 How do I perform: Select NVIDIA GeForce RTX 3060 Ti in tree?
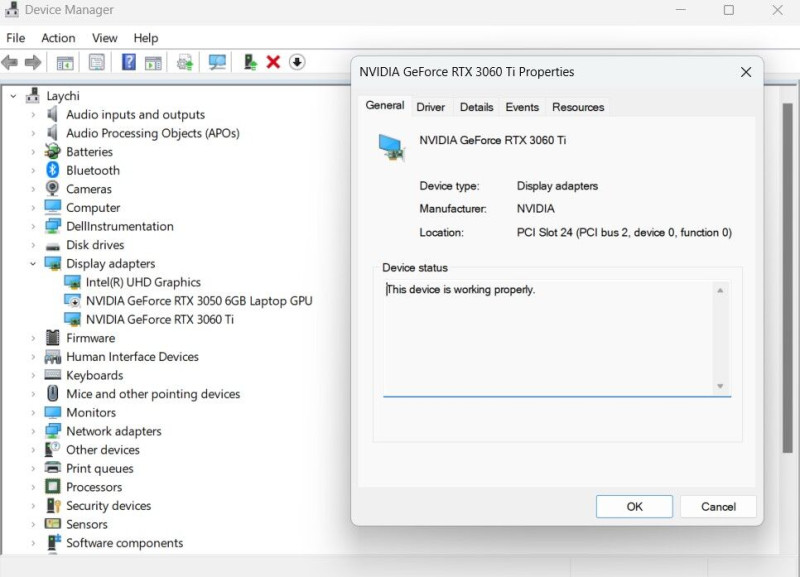point(160,319)
